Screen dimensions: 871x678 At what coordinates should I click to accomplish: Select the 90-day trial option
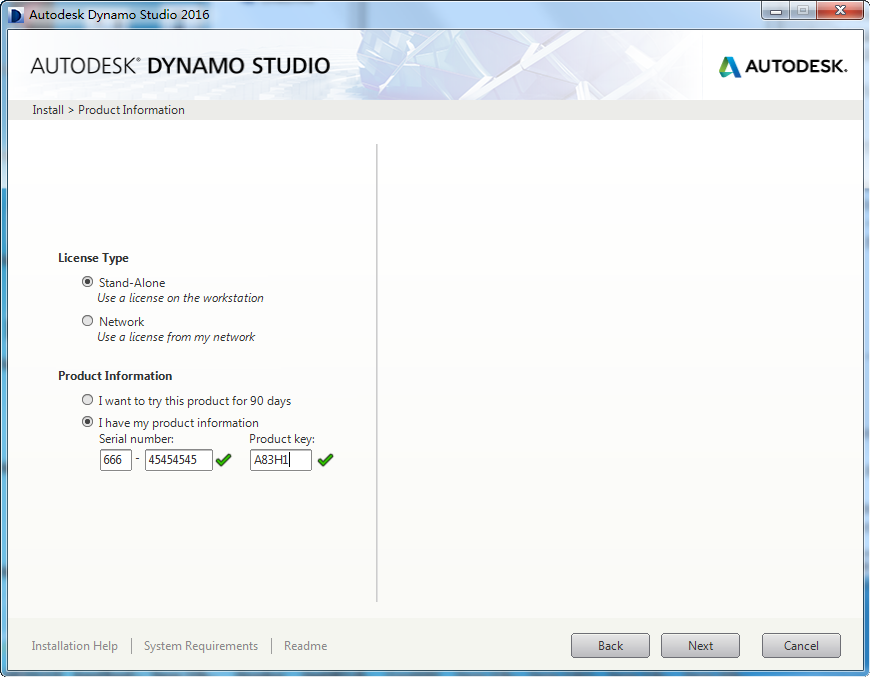88,401
